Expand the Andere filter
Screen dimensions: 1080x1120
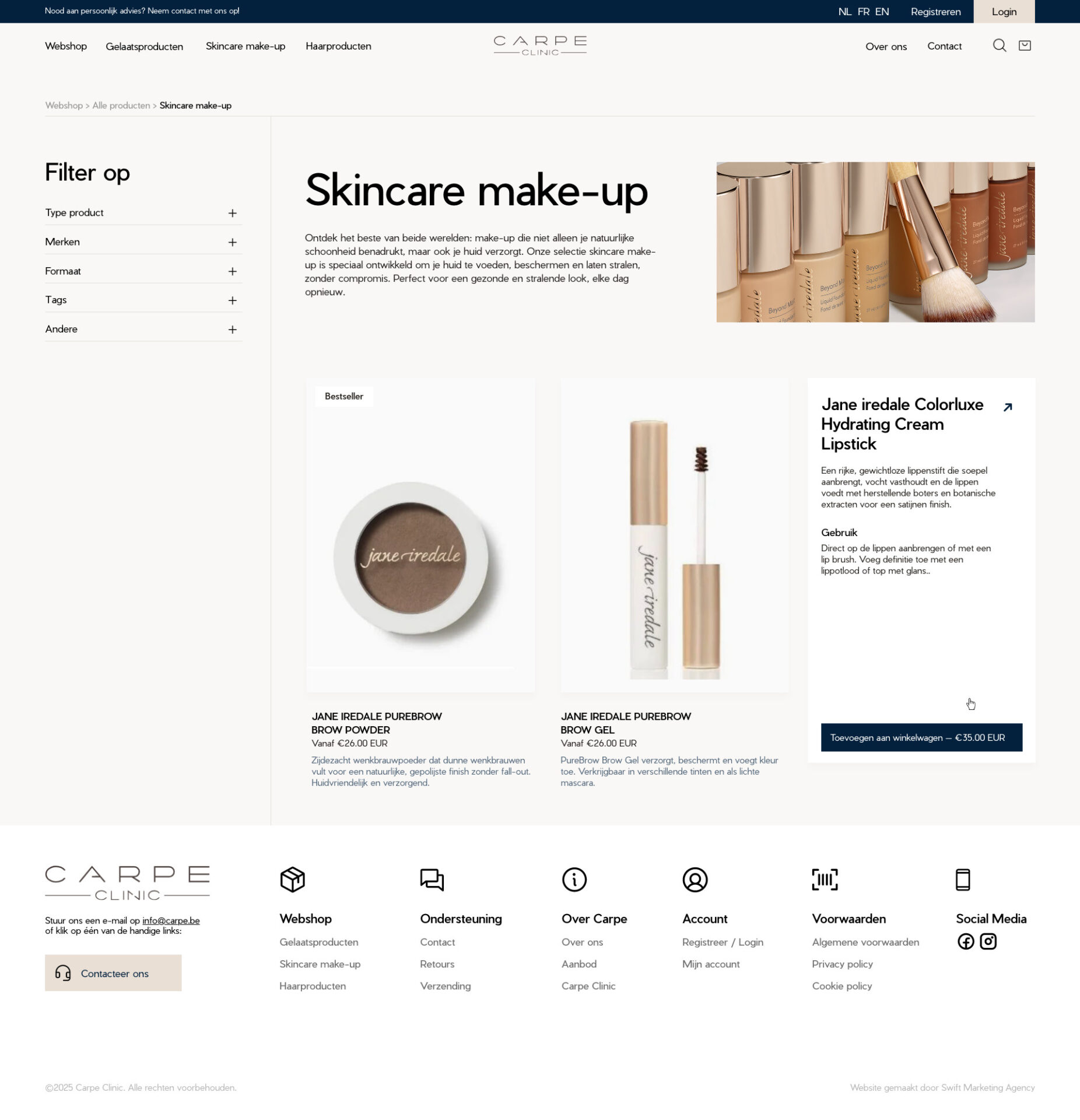(232, 330)
